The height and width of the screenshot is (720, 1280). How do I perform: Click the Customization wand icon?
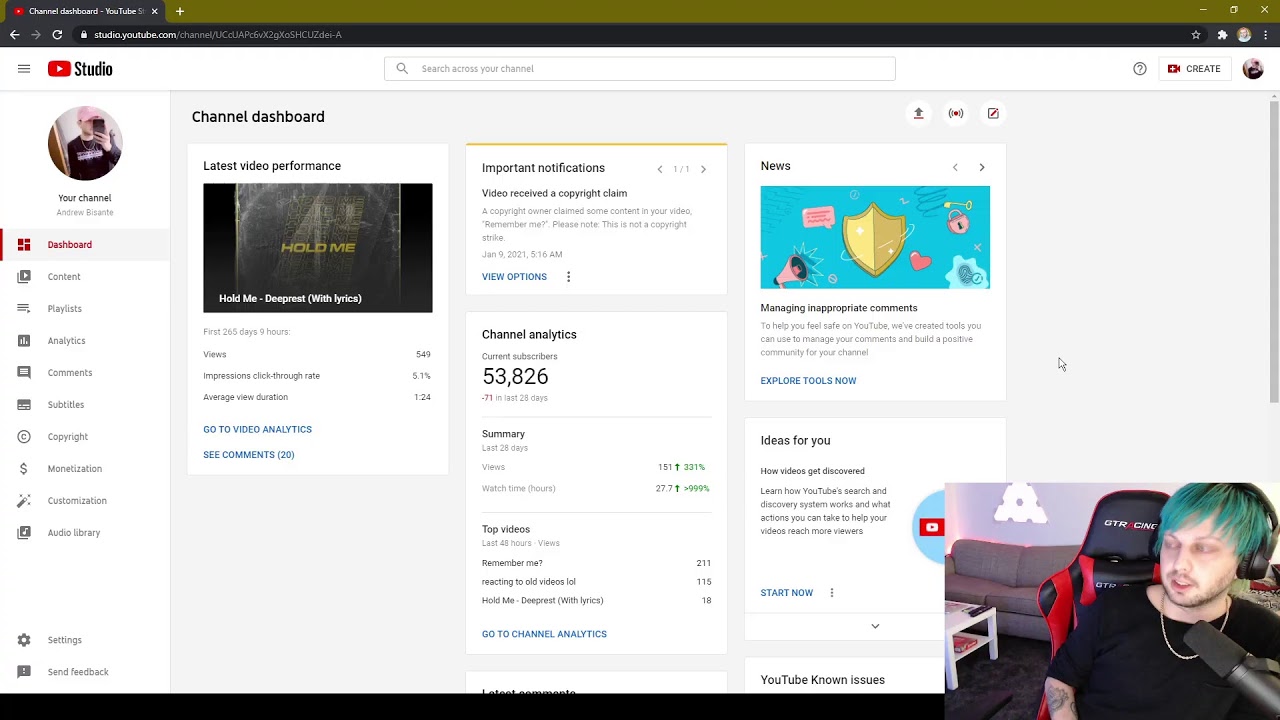pyautogui.click(x=24, y=501)
